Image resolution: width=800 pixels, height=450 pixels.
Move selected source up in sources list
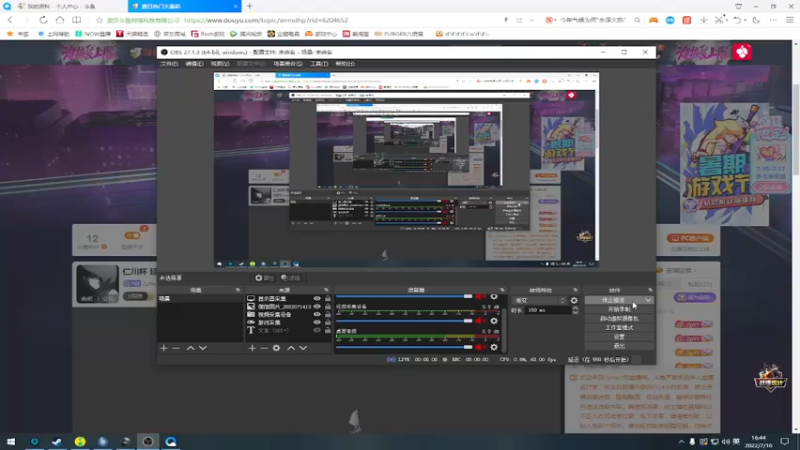click(291, 348)
